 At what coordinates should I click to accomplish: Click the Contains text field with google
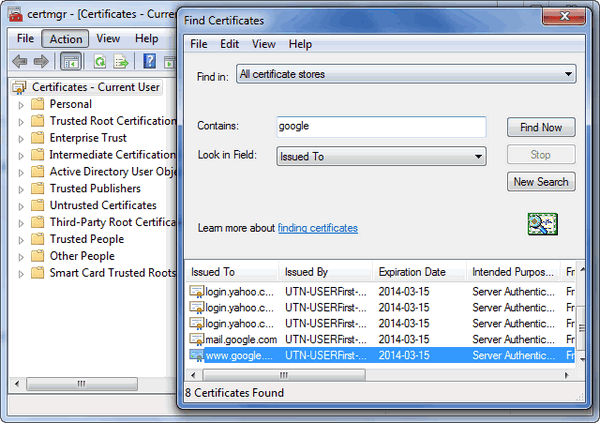pos(382,127)
